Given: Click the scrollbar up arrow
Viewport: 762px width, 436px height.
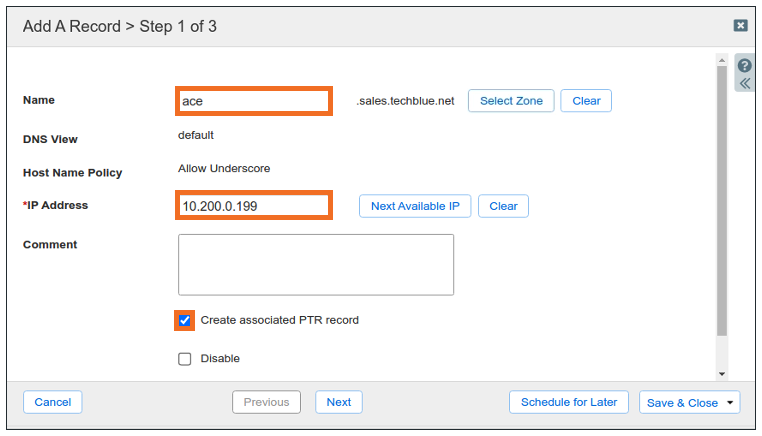Looking at the screenshot, I should pos(722,61).
